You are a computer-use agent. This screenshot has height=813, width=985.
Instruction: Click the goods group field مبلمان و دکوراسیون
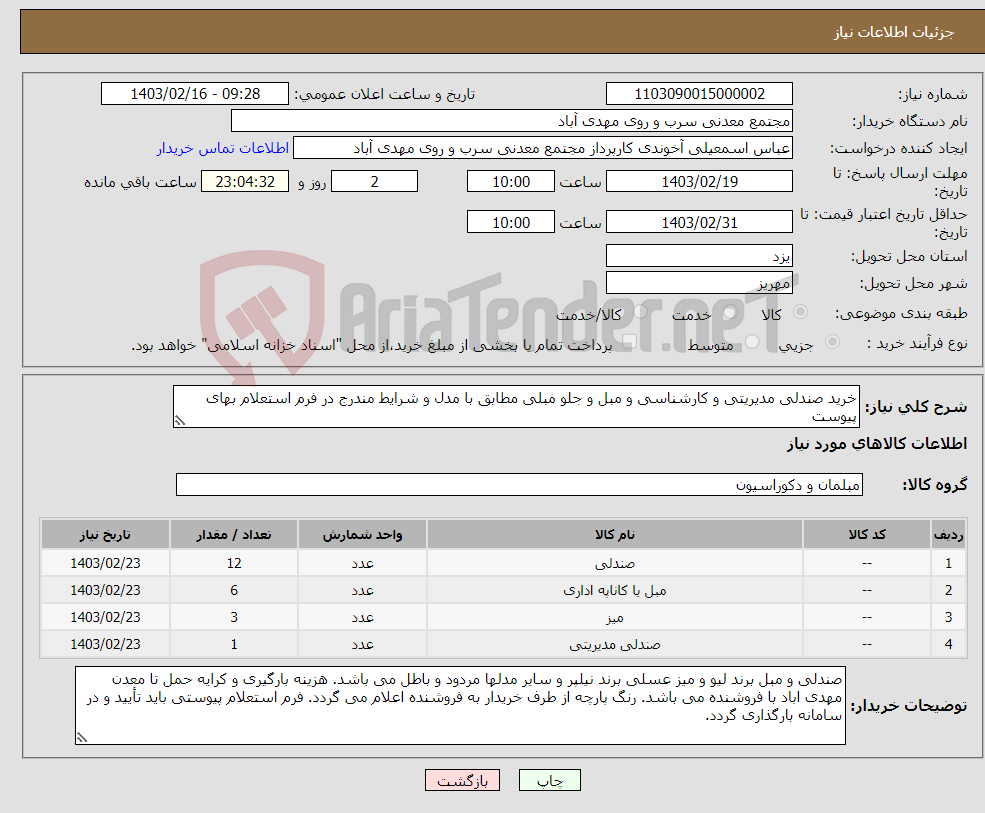(519, 484)
